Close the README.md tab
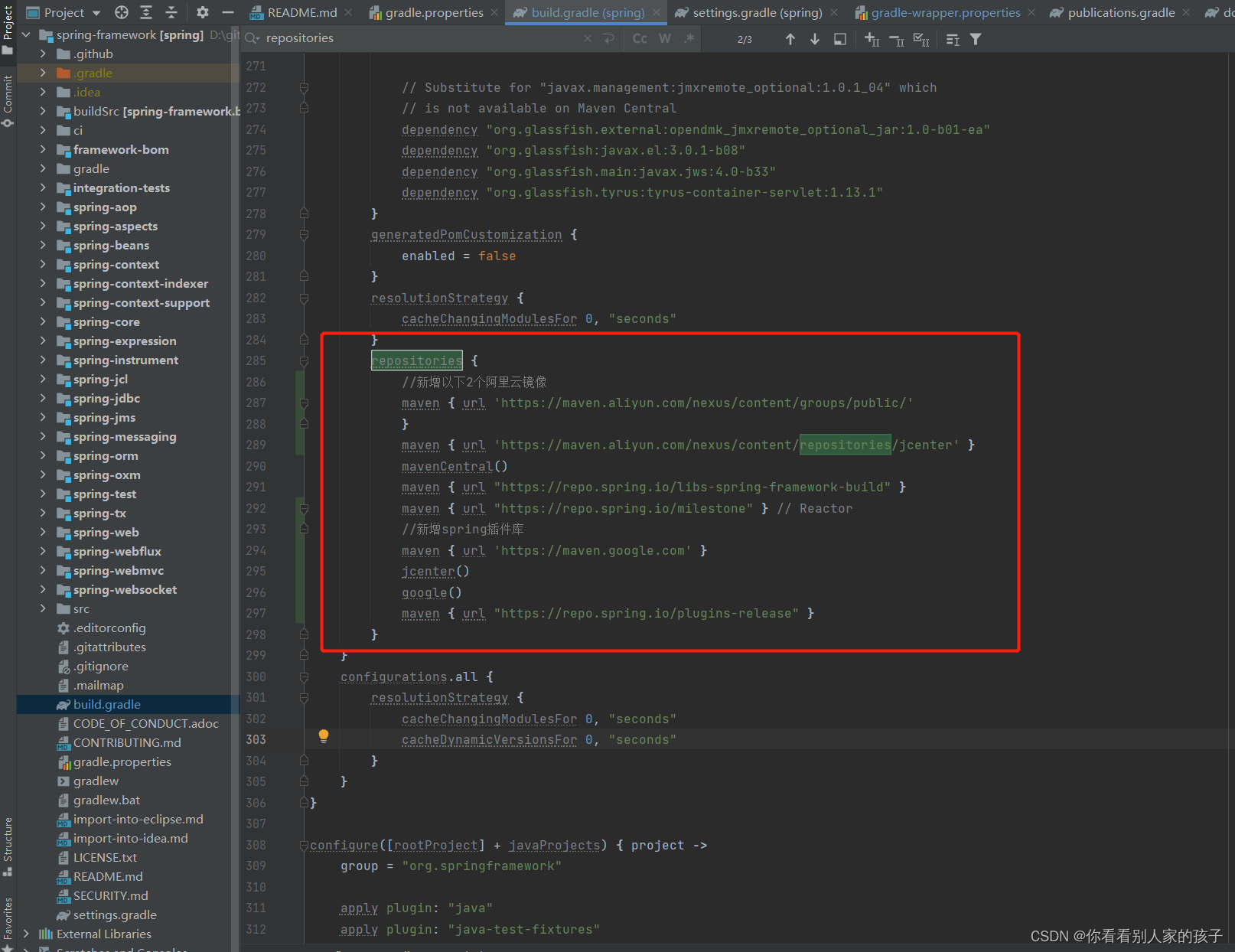The height and width of the screenshot is (952, 1235). (x=348, y=13)
